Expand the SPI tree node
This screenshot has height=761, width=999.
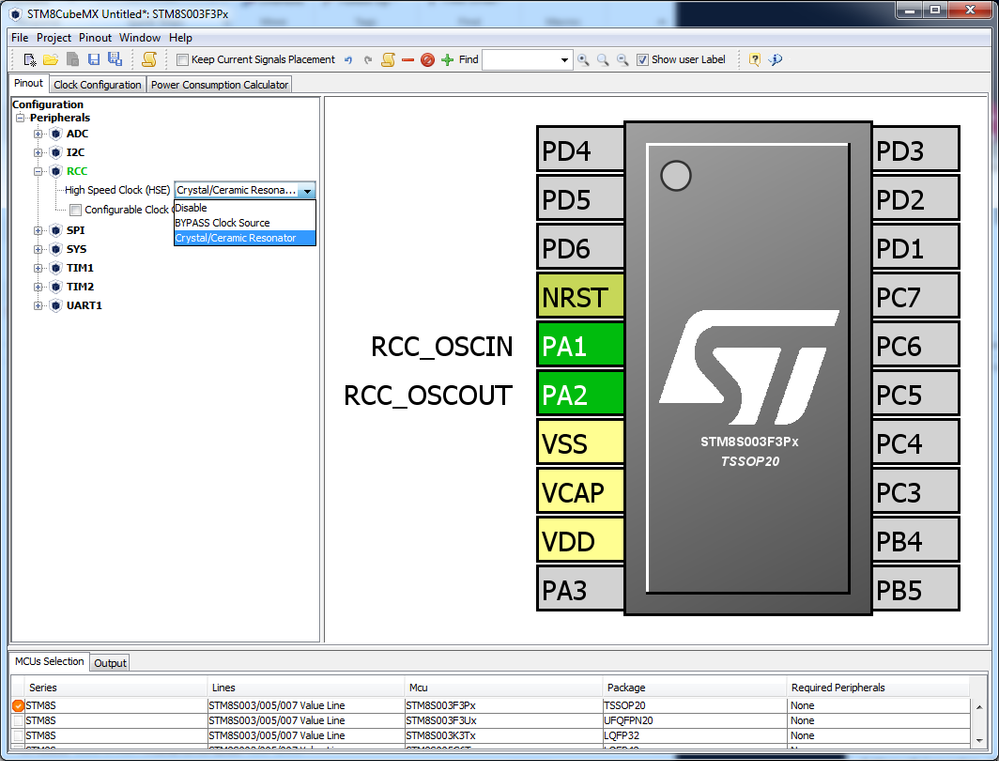(x=38, y=231)
